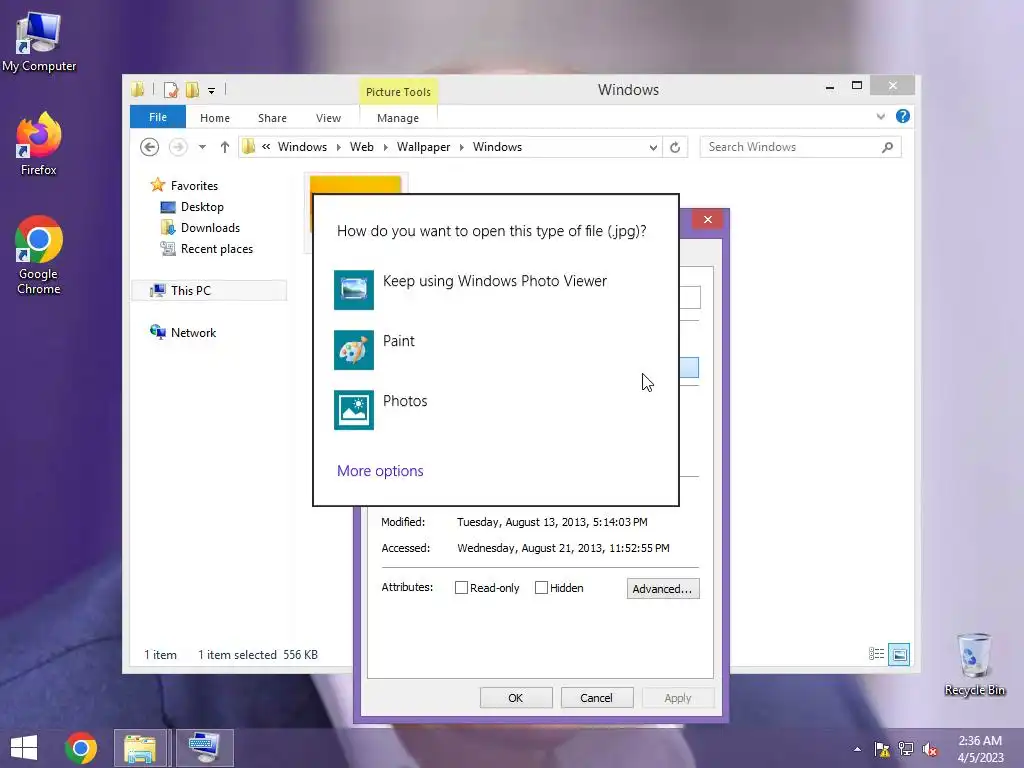Image resolution: width=1024 pixels, height=768 pixels.
Task: Switch to large thumbnails view icon
Action: pos(899,654)
